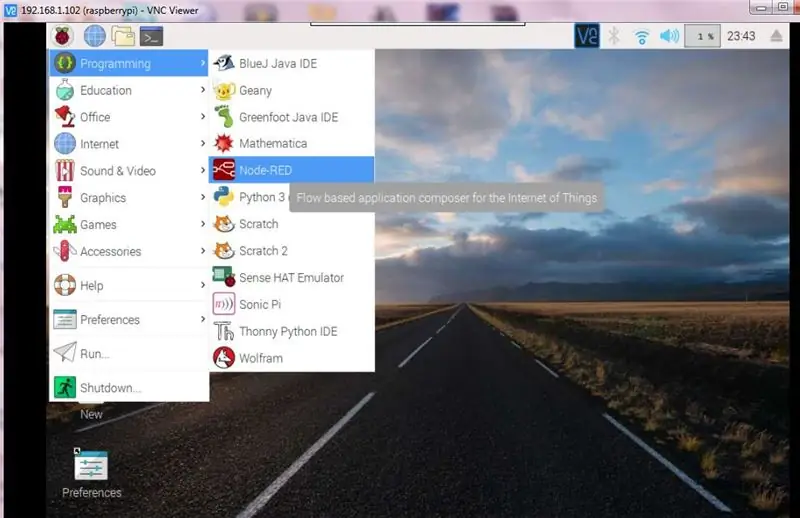Click the BlueJ blue jay icon
Image resolution: width=800 pixels, height=518 pixels.
point(223,63)
